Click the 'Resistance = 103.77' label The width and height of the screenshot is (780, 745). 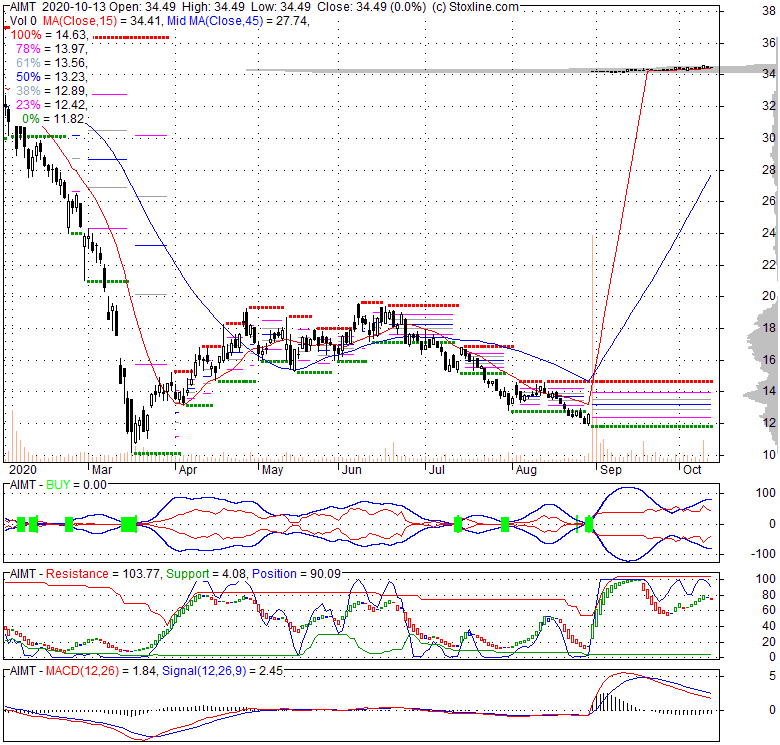(103, 574)
